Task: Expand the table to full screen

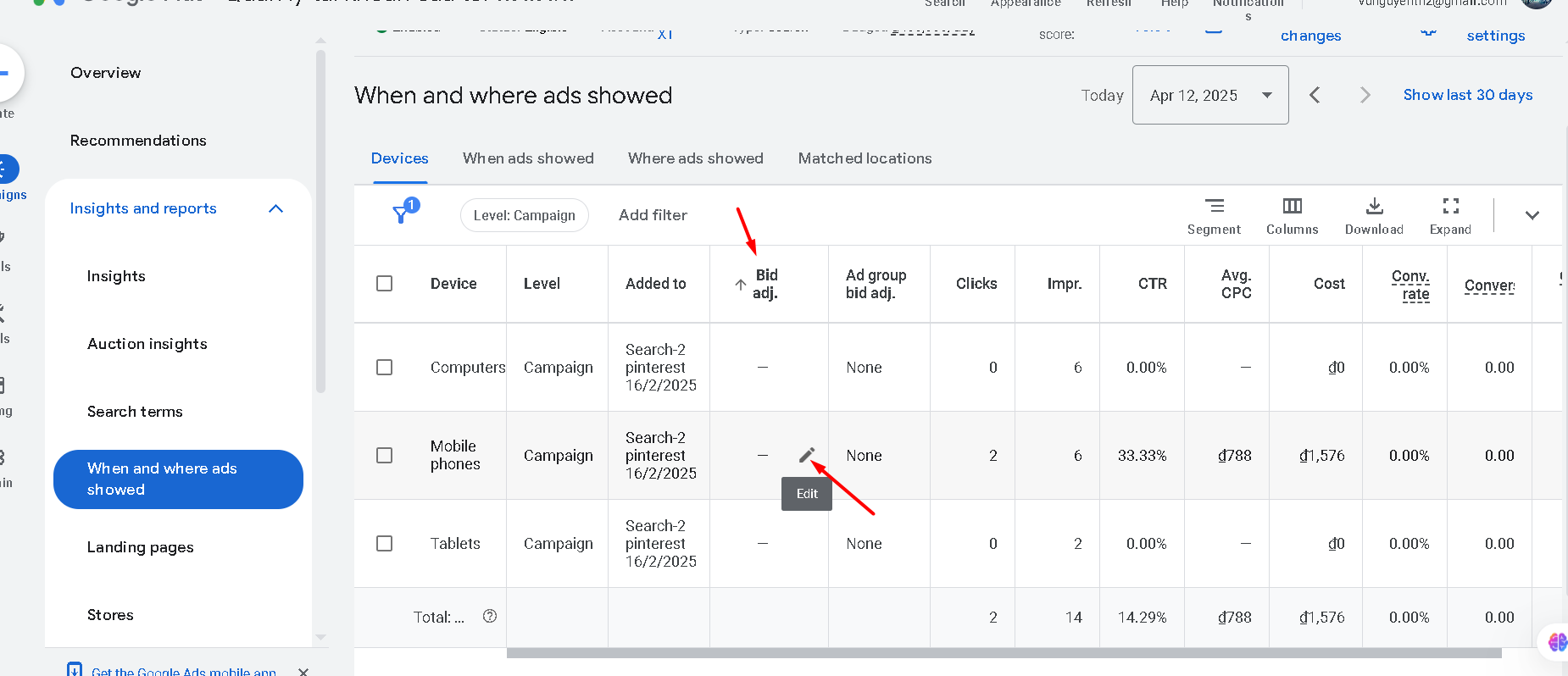Action: point(1450,216)
